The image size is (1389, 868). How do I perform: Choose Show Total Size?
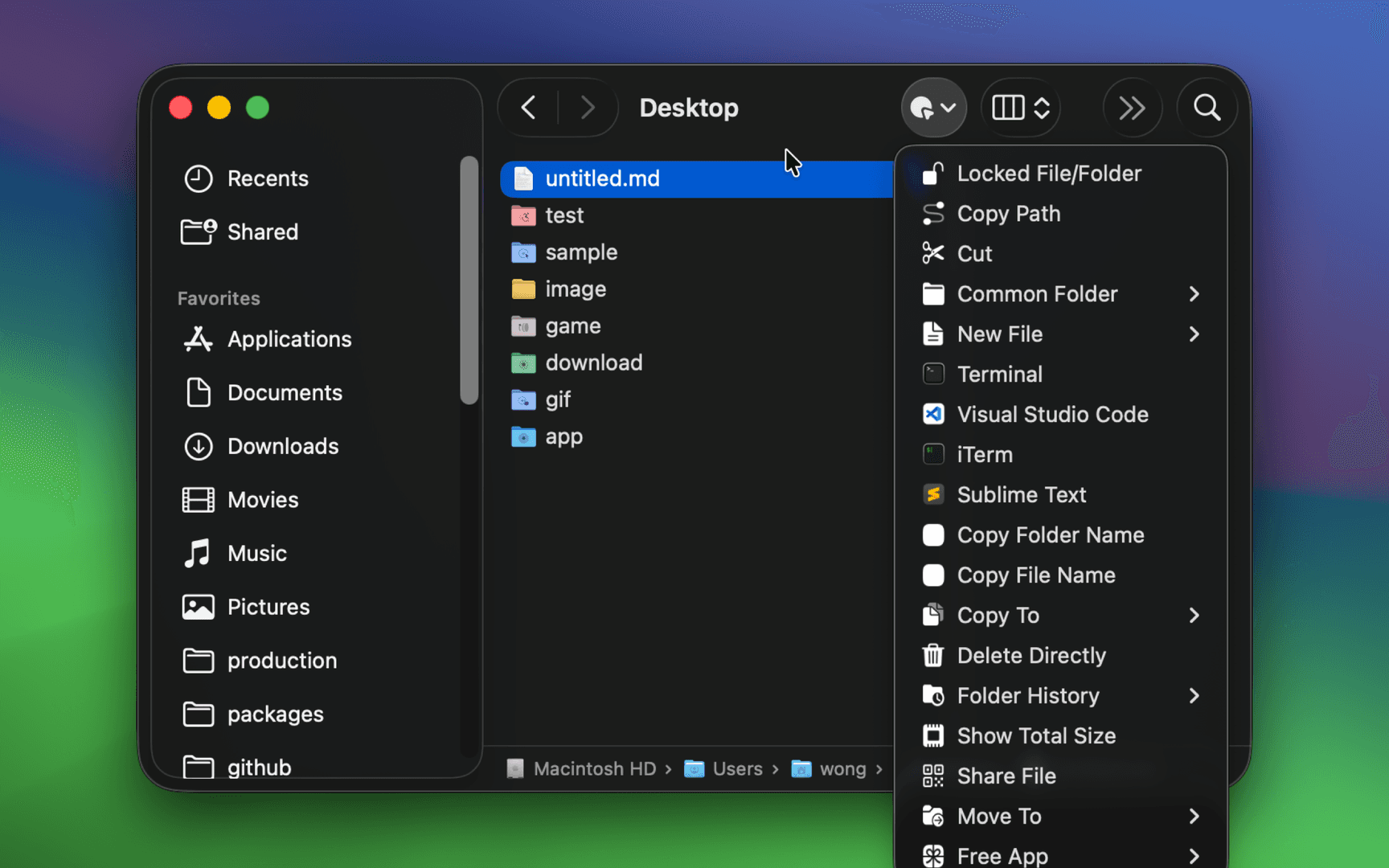pyautogui.click(x=1035, y=735)
